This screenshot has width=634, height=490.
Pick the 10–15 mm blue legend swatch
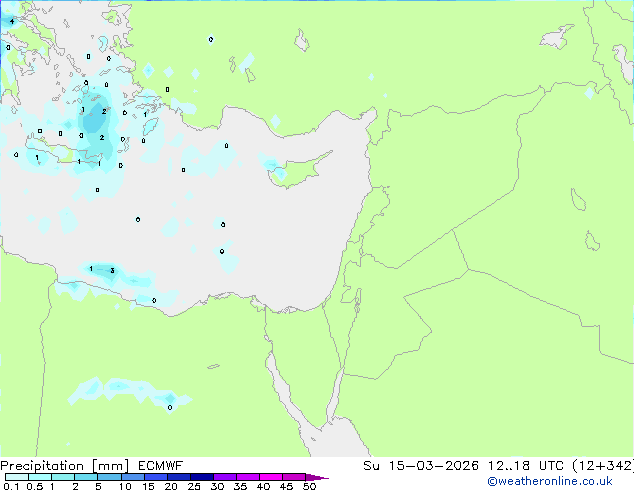pyautogui.click(x=132, y=477)
